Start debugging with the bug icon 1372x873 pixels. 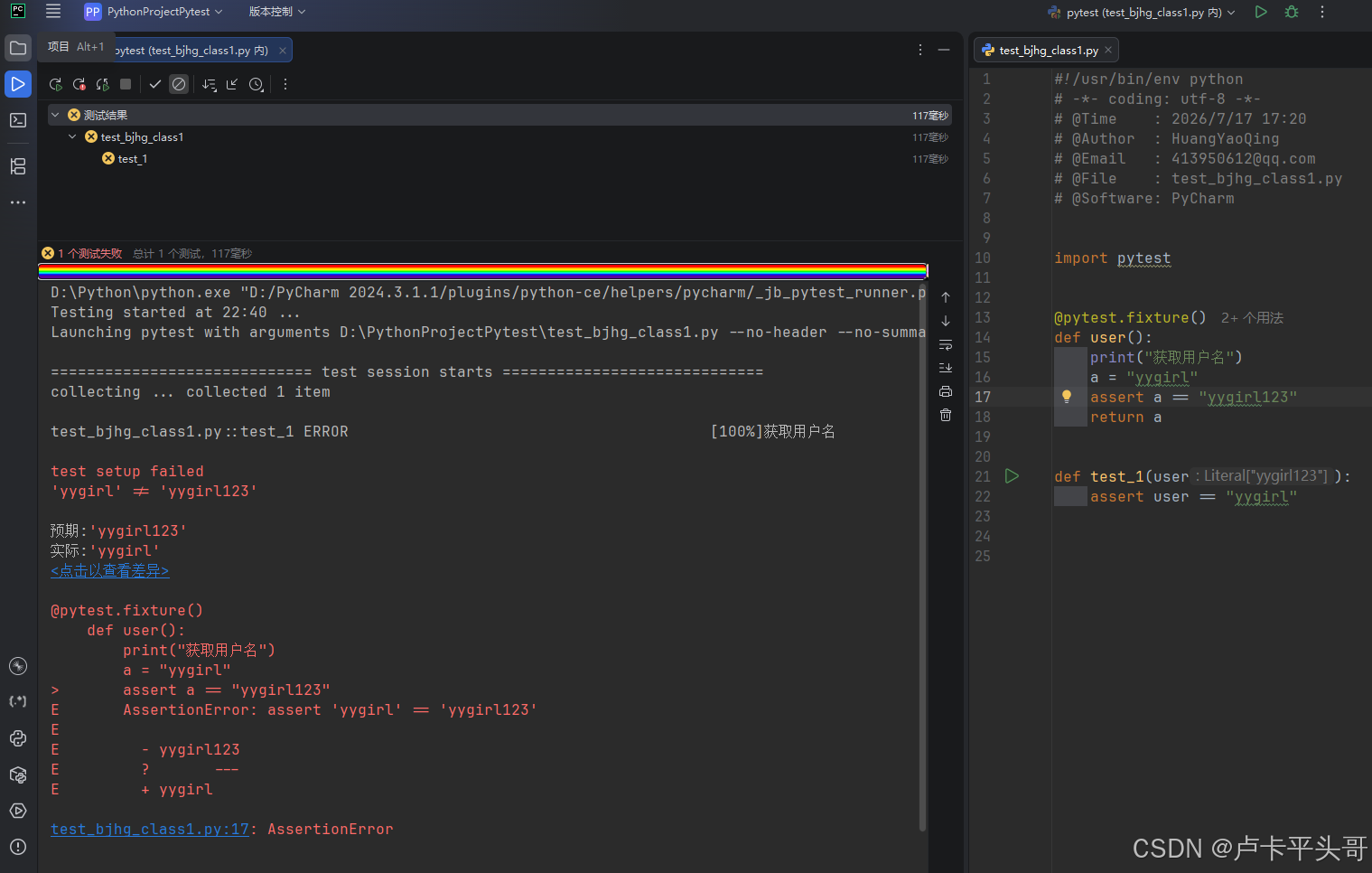(x=1292, y=12)
